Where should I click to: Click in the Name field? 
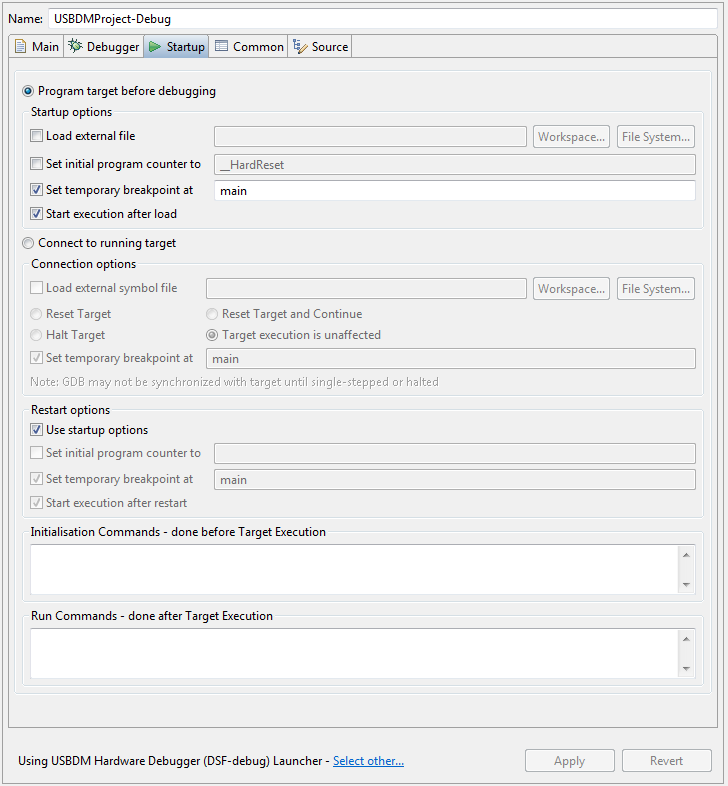click(x=380, y=18)
